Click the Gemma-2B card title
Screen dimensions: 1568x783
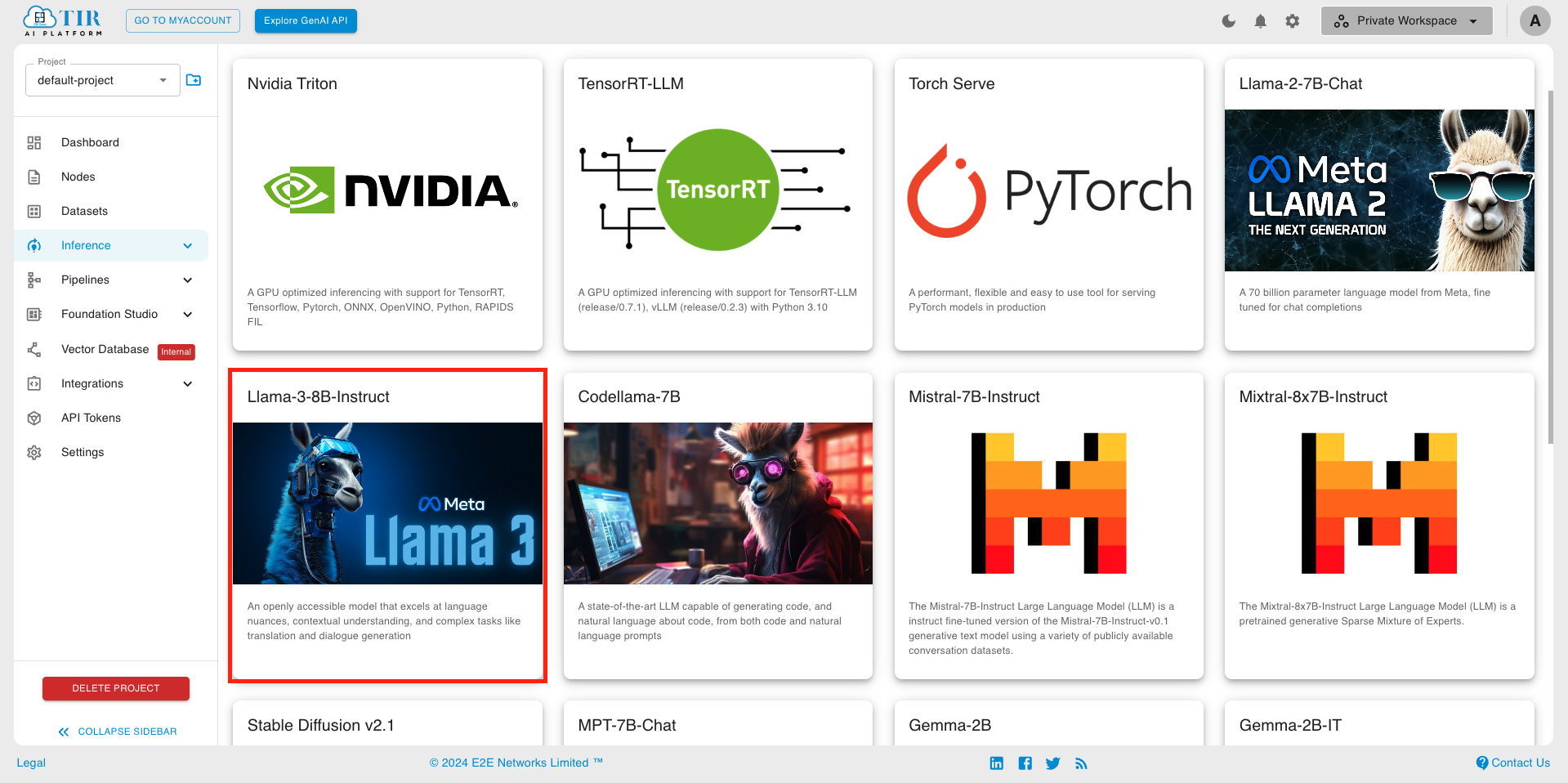(x=949, y=725)
